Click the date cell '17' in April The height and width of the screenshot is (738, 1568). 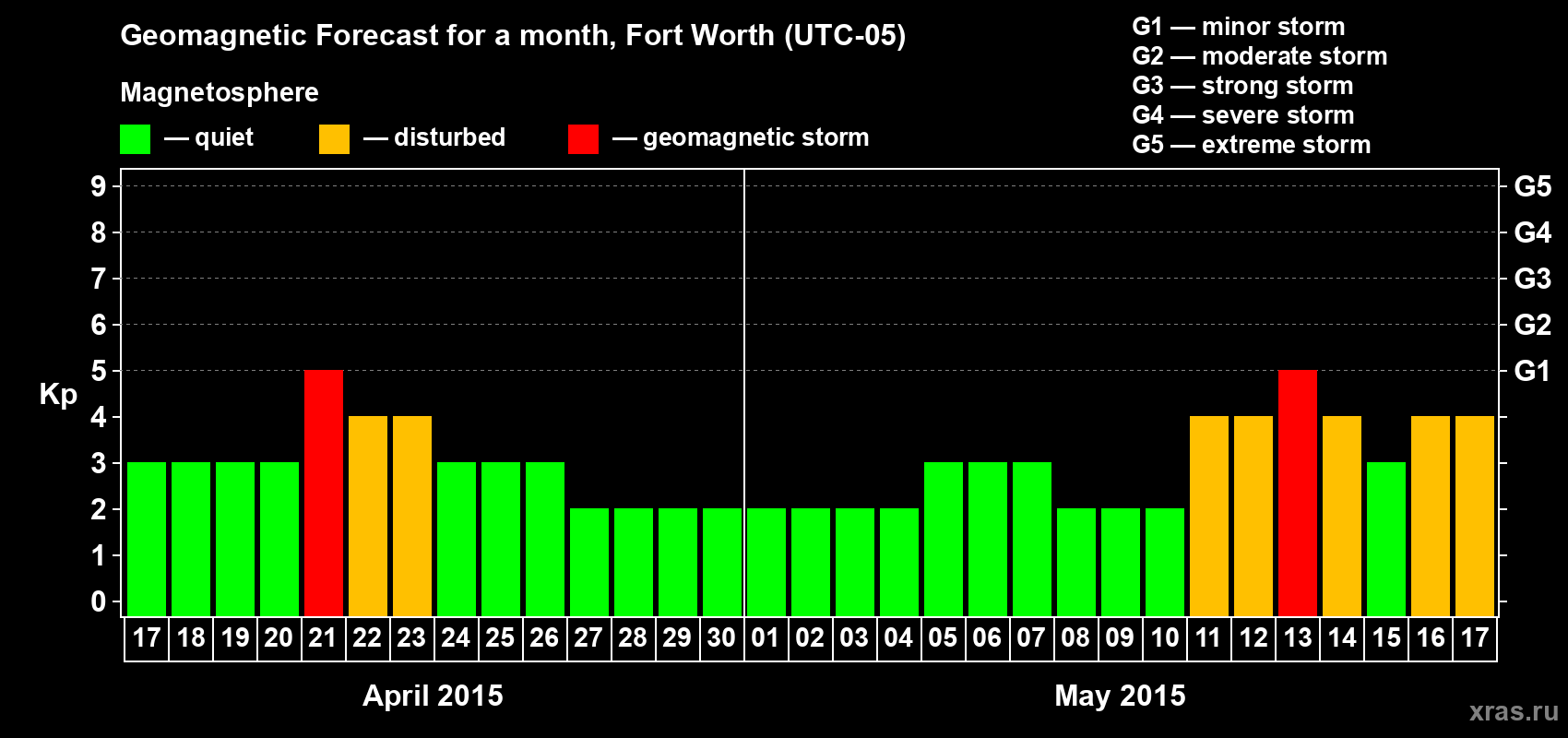pos(147,638)
